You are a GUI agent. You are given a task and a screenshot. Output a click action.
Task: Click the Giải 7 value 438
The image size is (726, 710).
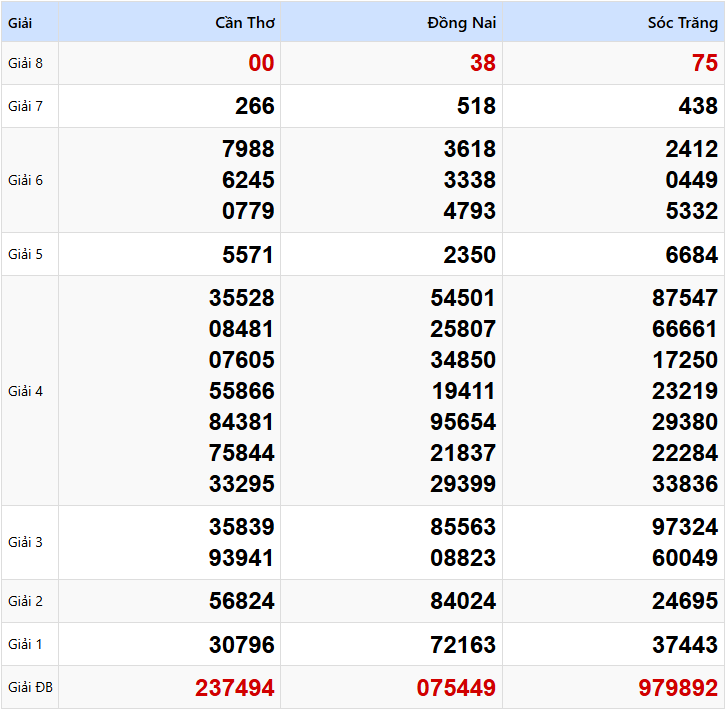(x=698, y=106)
